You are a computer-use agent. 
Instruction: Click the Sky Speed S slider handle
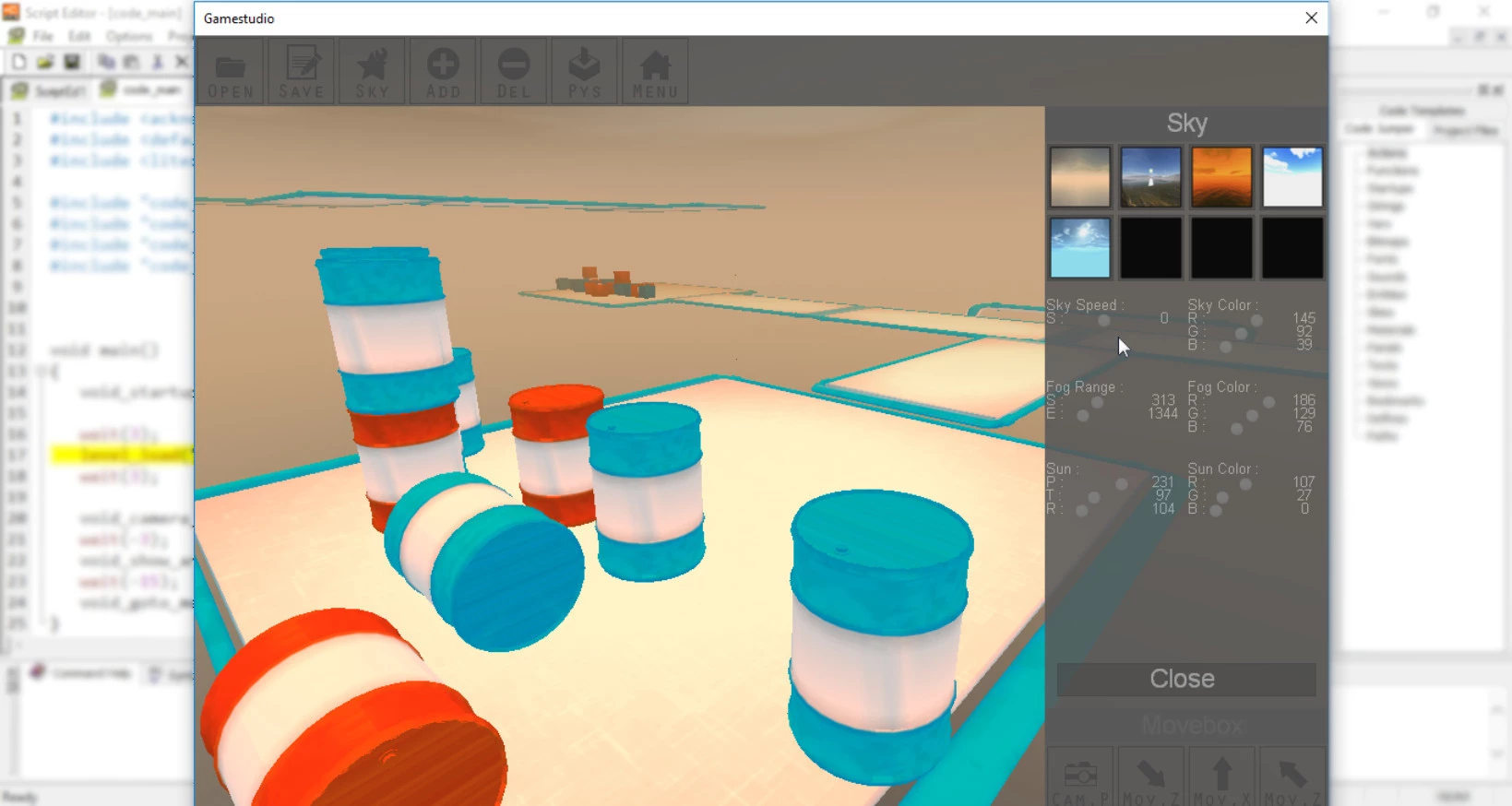point(1104,321)
